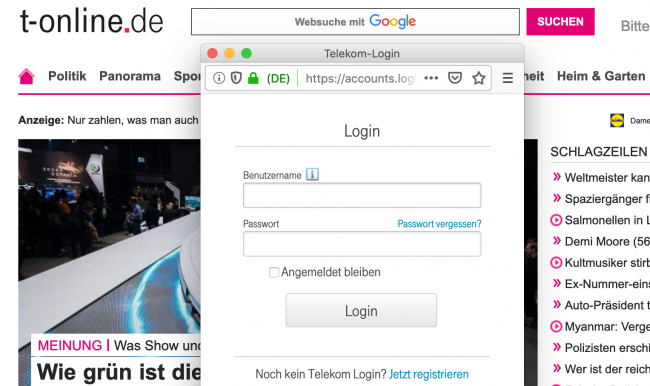Open the site information icon in address bar

tap(219, 78)
